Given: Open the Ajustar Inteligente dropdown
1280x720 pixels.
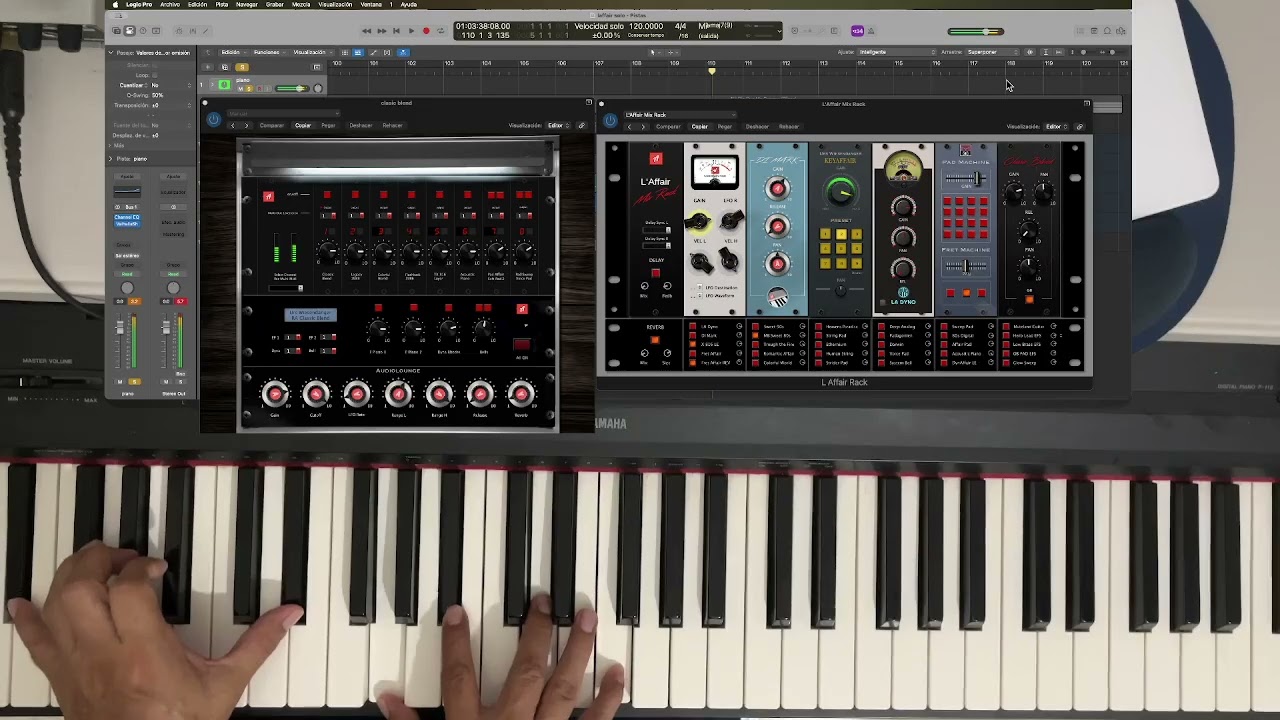Looking at the screenshot, I should [x=898, y=52].
